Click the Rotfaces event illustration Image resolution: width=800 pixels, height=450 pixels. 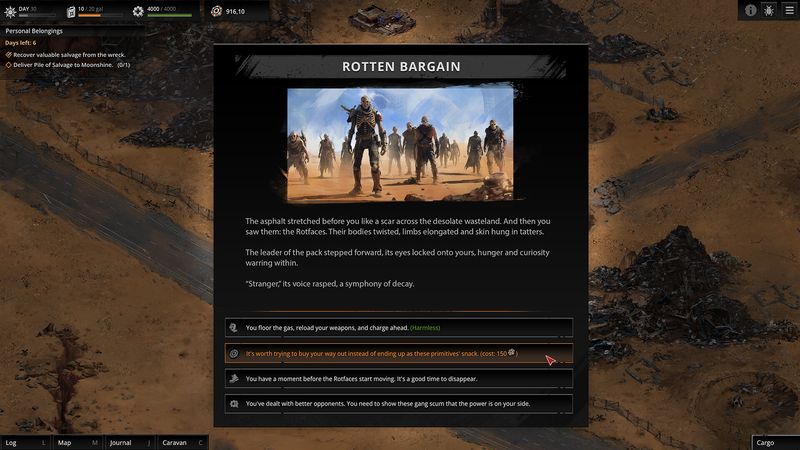[x=400, y=144]
